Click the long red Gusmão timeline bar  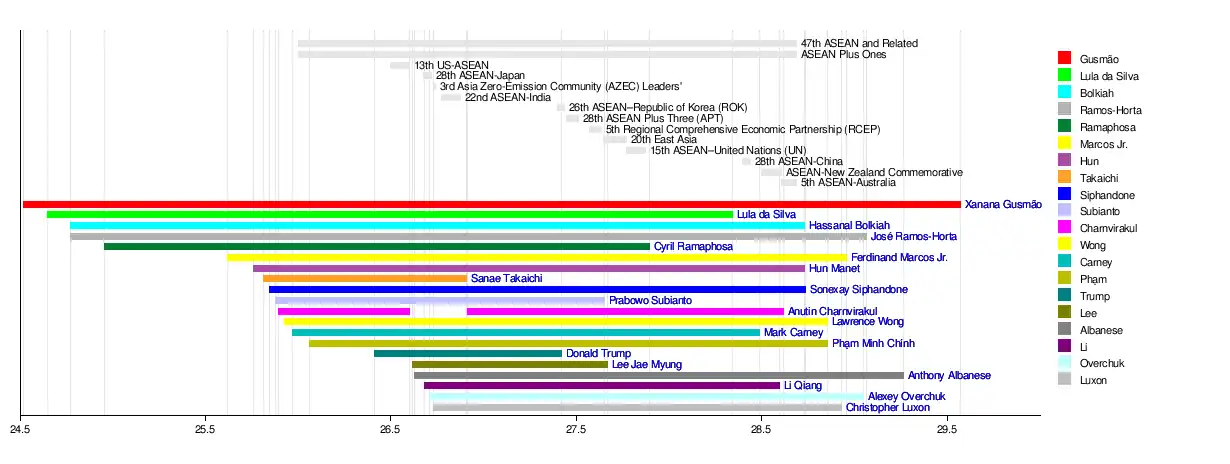492,204
